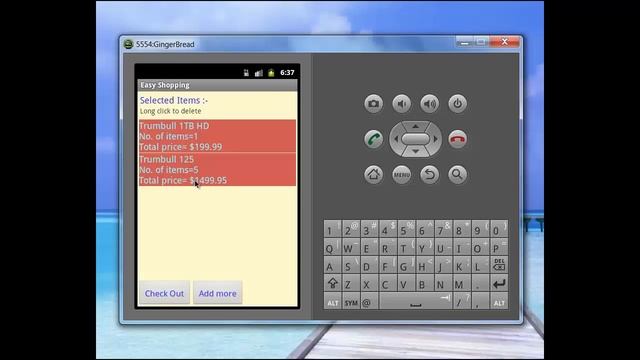Click the M key on keyboard
Image resolution: width=640 pixels, height=360 pixels.
coord(462,282)
